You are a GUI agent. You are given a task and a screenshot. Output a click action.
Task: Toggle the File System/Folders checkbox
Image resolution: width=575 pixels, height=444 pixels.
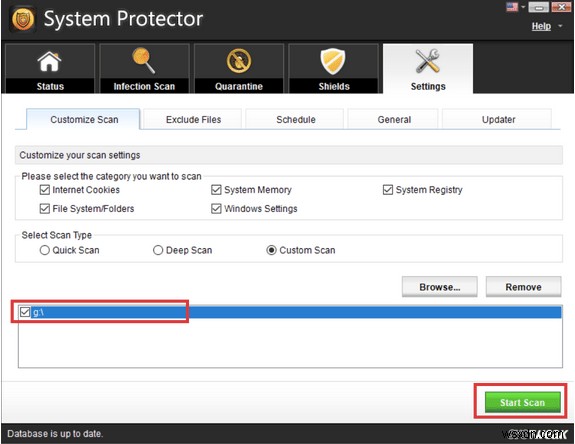pyautogui.click(x=44, y=209)
